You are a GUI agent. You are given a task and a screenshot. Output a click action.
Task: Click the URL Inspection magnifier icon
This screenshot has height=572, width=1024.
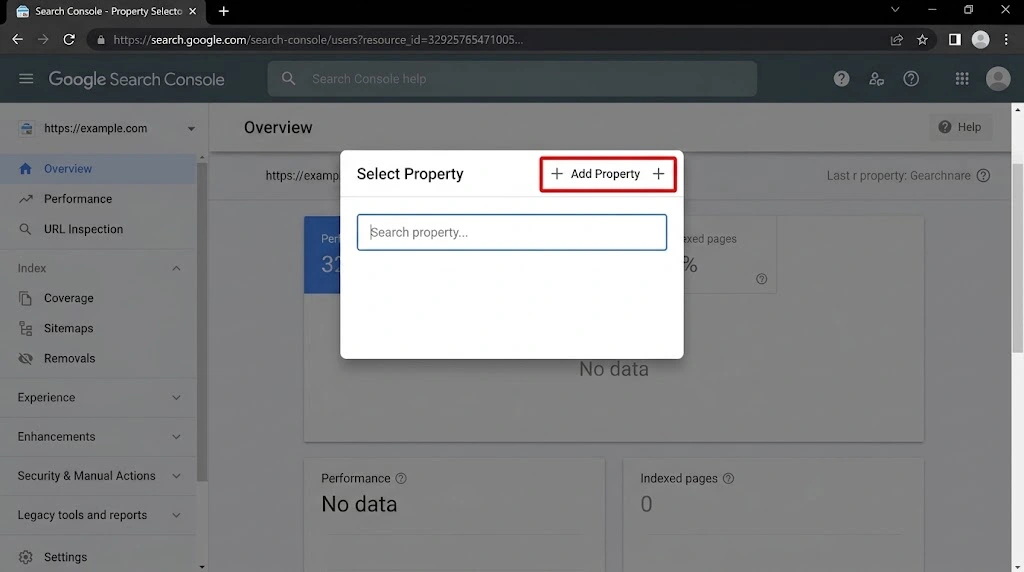25,229
